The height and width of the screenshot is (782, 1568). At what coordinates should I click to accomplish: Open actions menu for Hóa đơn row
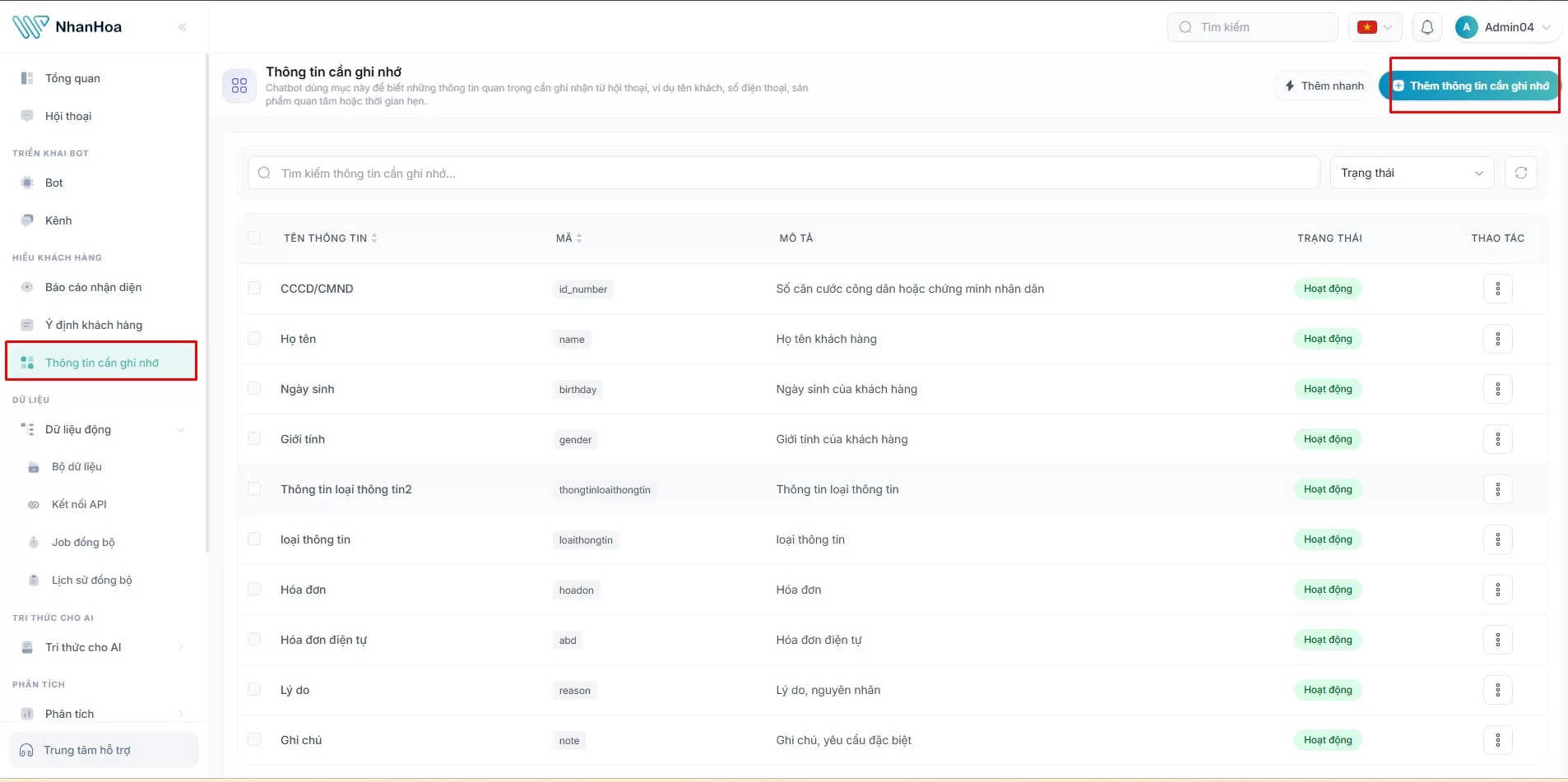pos(1498,590)
